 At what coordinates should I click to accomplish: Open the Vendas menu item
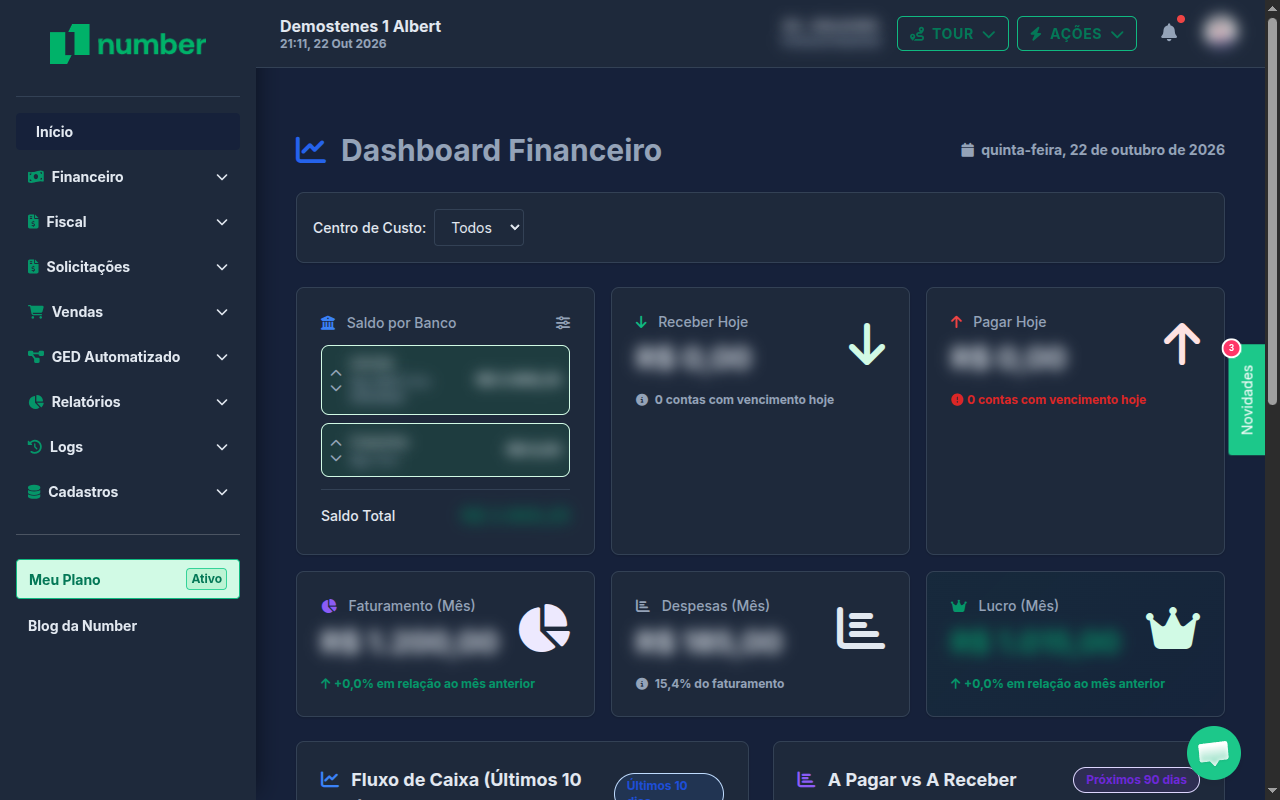(128, 312)
